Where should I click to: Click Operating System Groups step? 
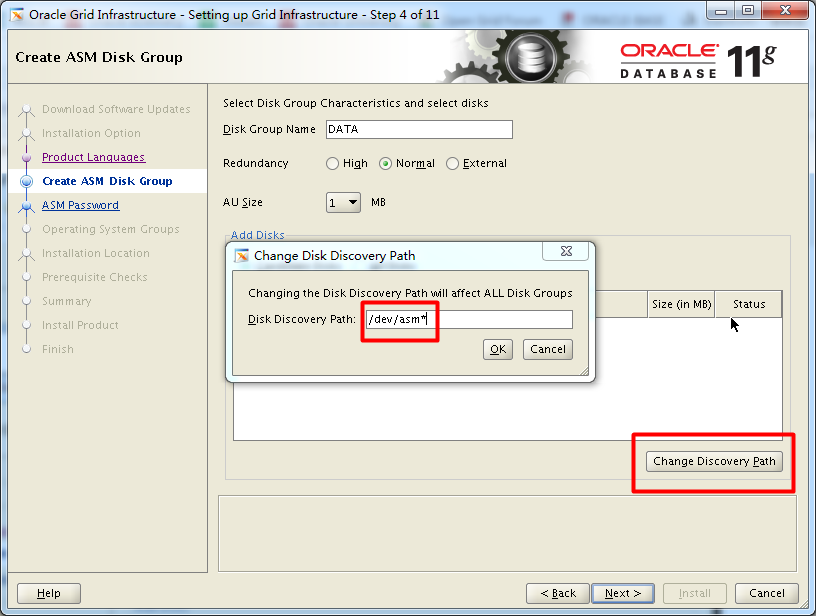click(x=111, y=229)
